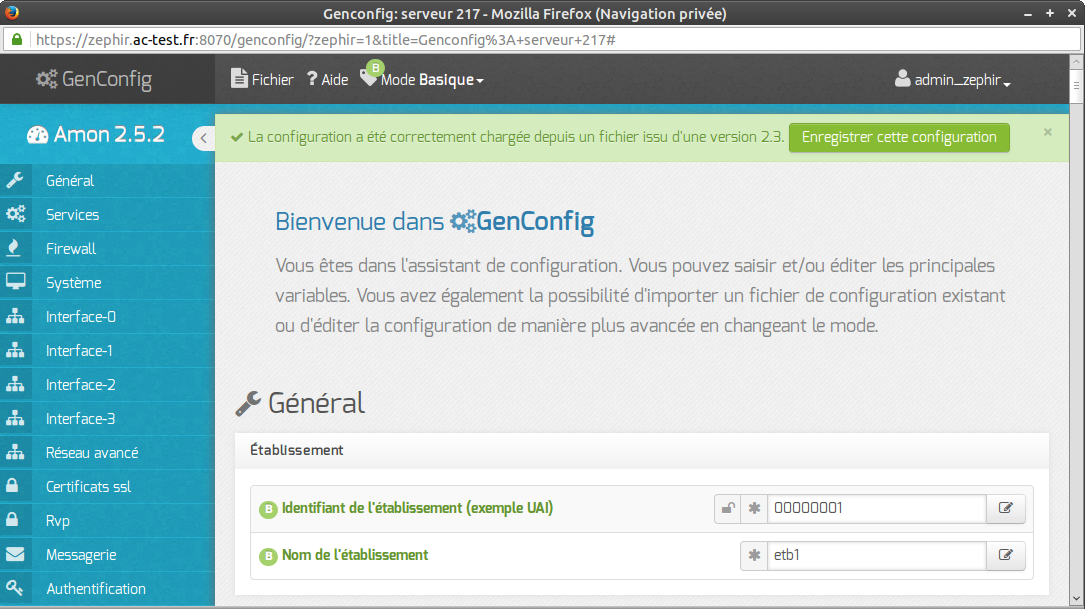The image size is (1085, 609).
Task: Click the asterisk icon beside etb1 field
Action: tap(754, 555)
